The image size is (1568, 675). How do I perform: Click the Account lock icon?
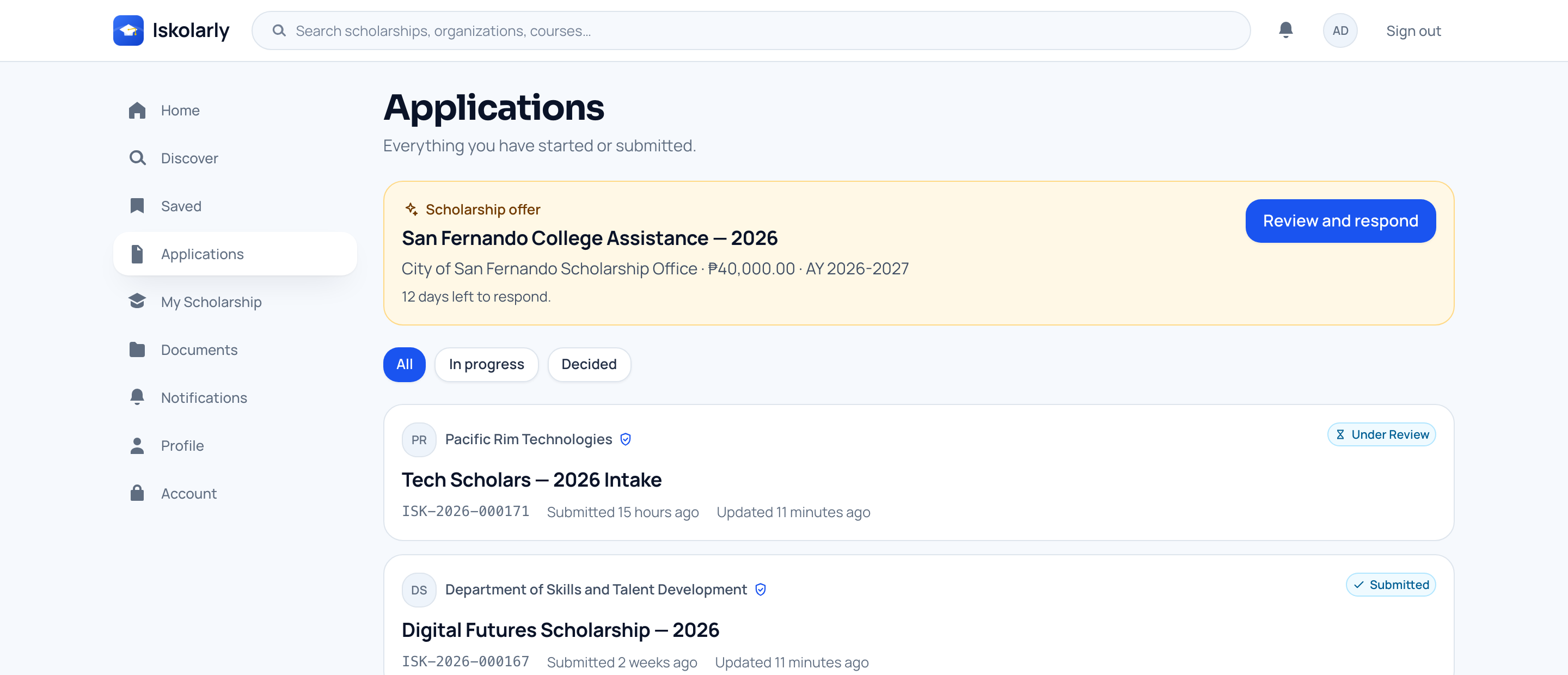[x=138, y=493]
